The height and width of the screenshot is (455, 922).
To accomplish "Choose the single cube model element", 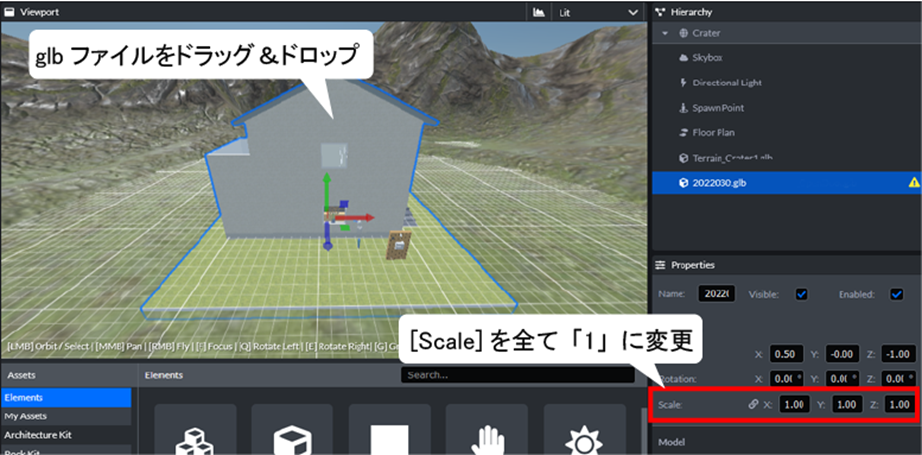I will (291, 438).
